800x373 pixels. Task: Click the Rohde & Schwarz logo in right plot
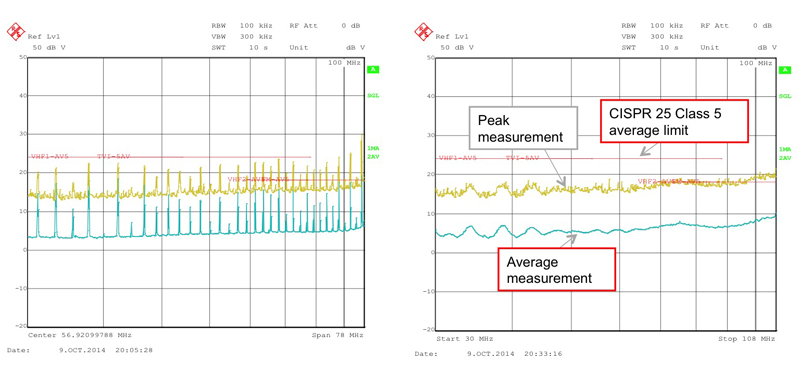[423, 32]
